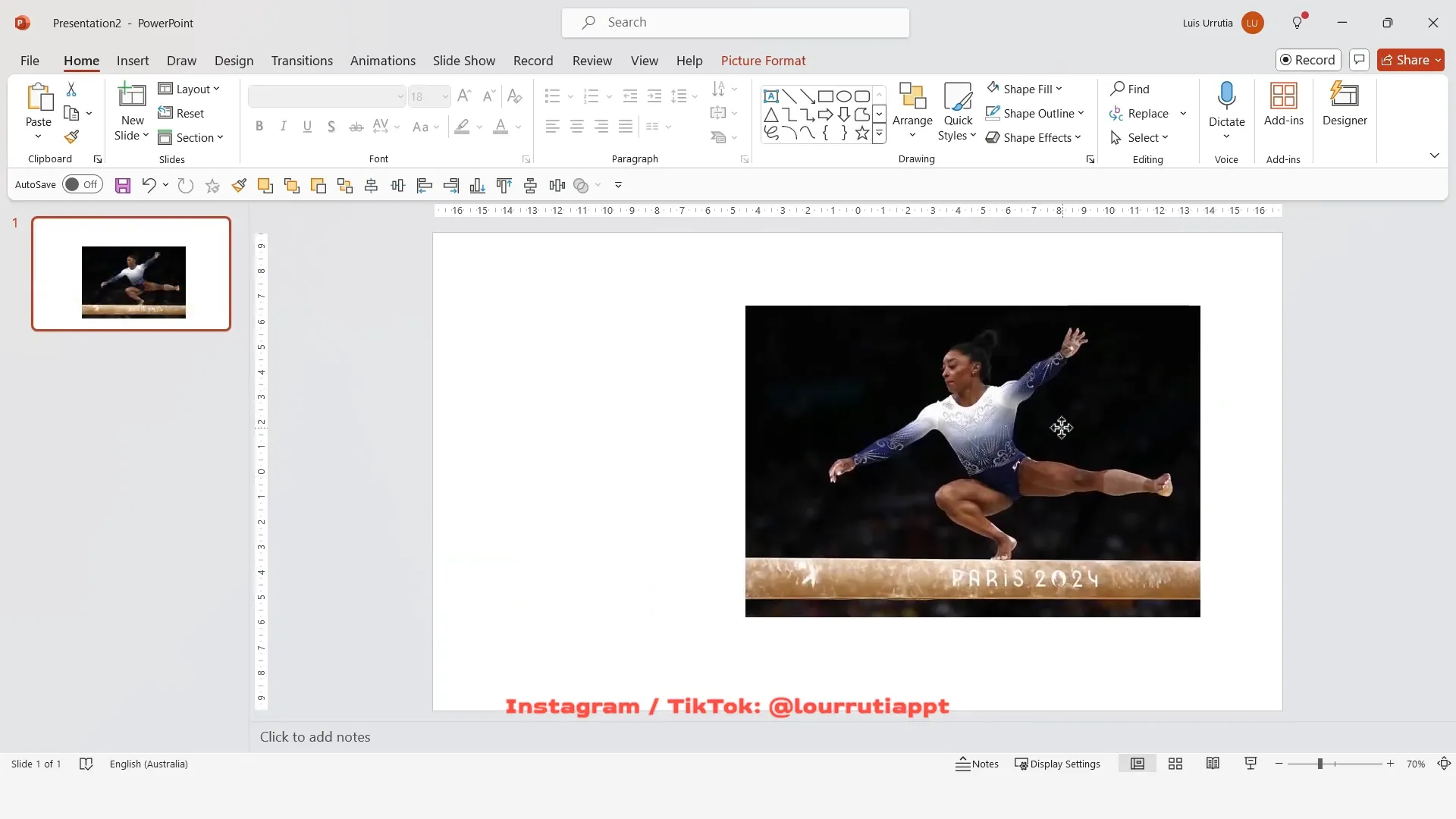Select slide 1 thumbnail

pyautogui.click(x=131, y=274)
